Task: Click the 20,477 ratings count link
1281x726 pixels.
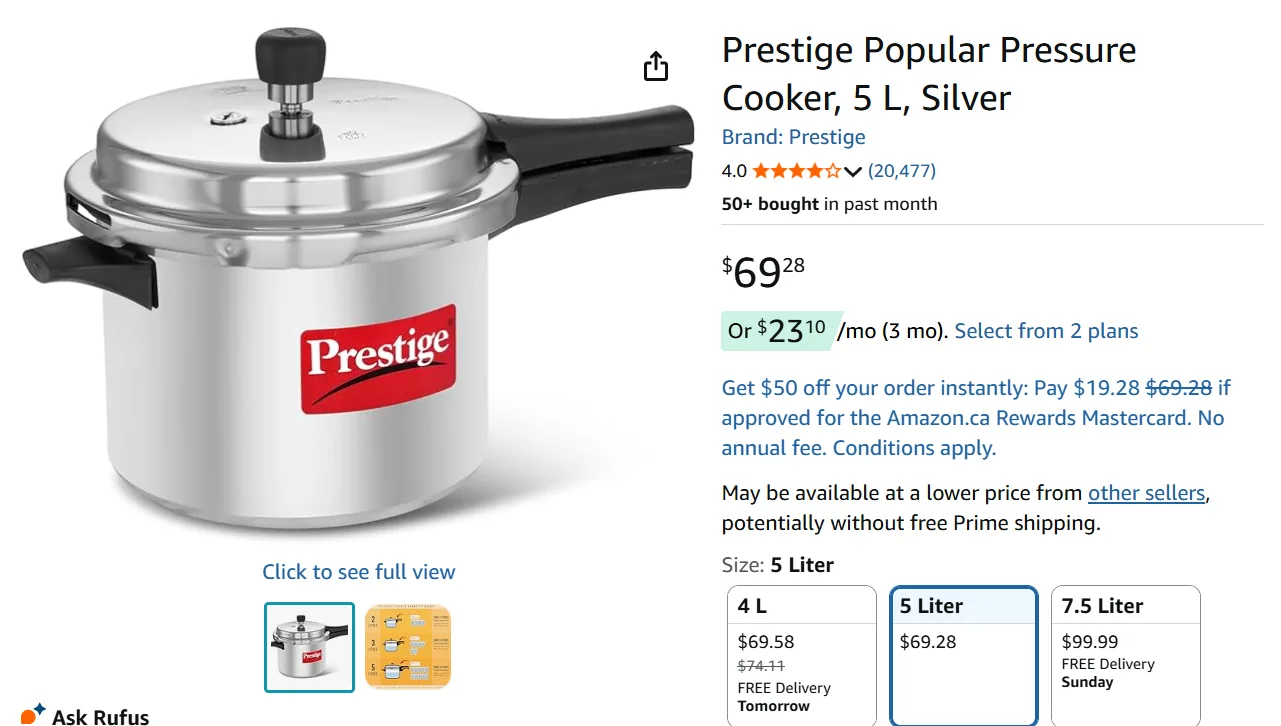Action: coord(902,170)
